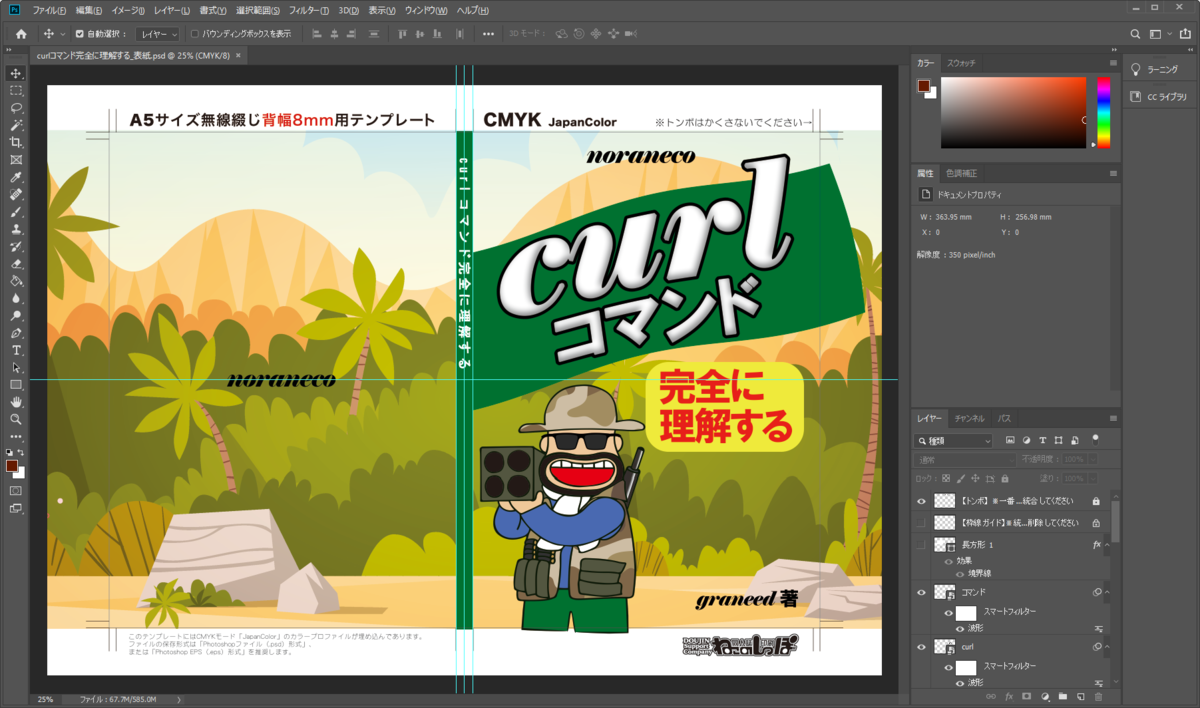Click the three-dots more options button in options bar

point(488,33)
